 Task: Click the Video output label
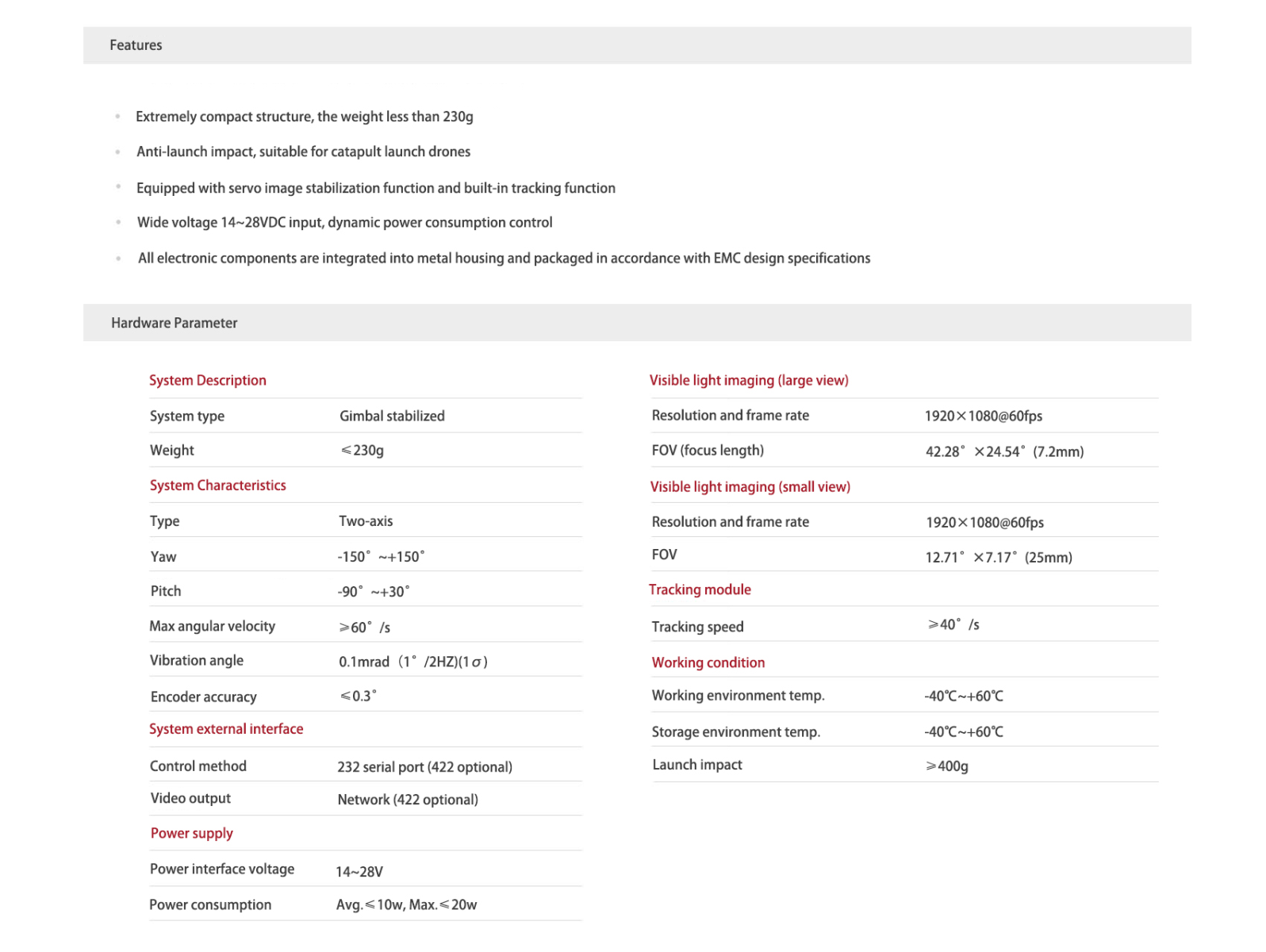point(191,799)
